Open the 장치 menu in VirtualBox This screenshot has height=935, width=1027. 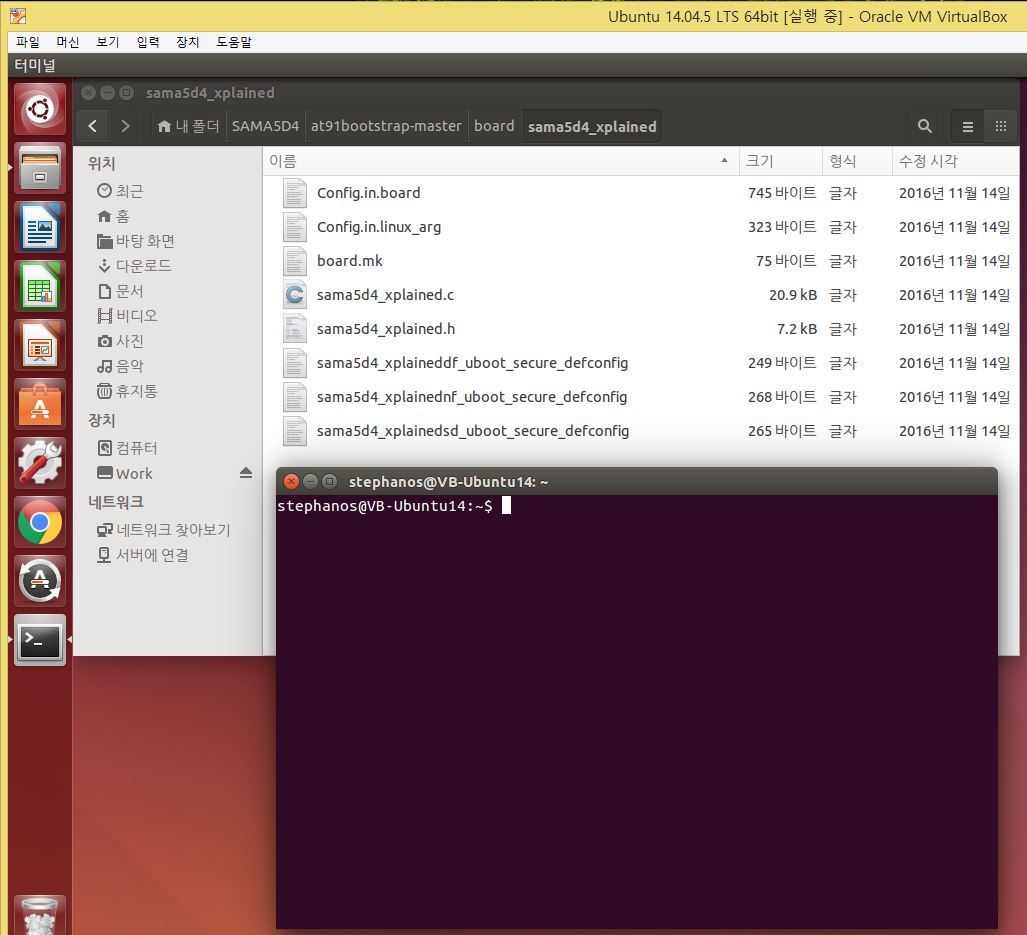click(187, 42)
